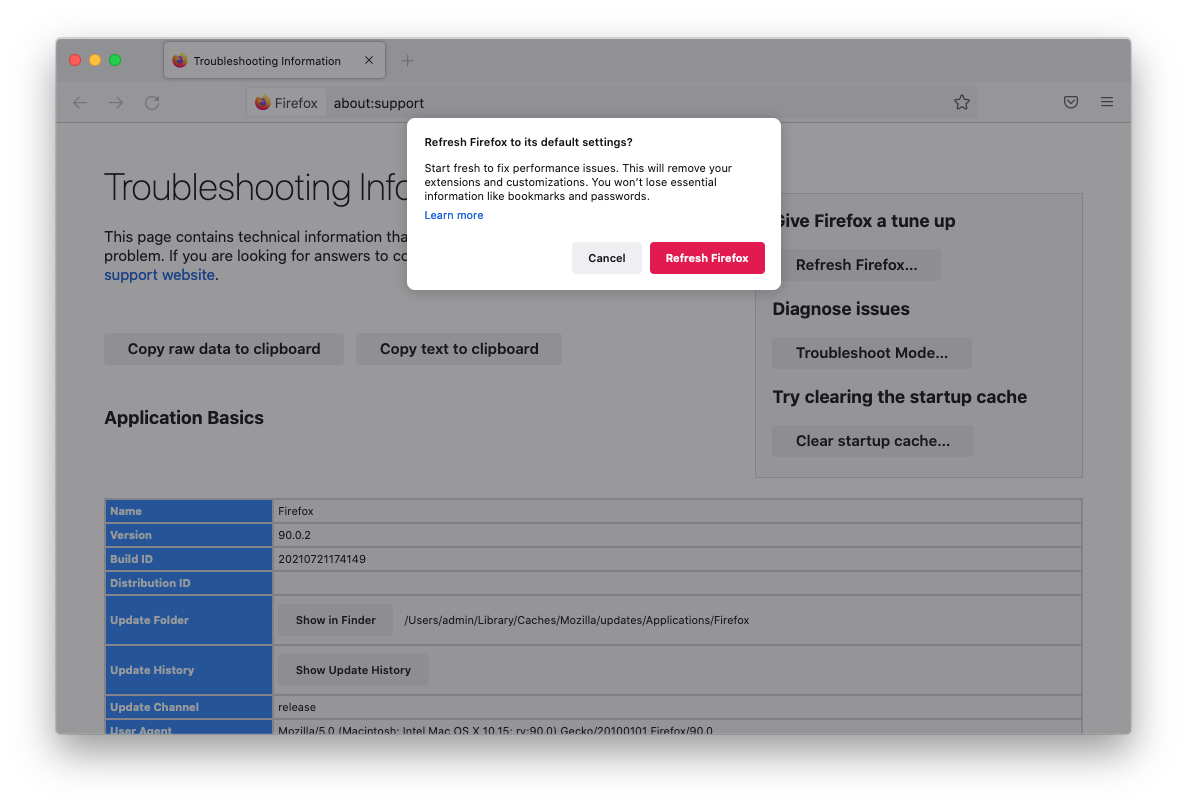The height and width of the screenshot is (808, 1187).
Task: Click the back navigation arrow
Action: point(79,103)
